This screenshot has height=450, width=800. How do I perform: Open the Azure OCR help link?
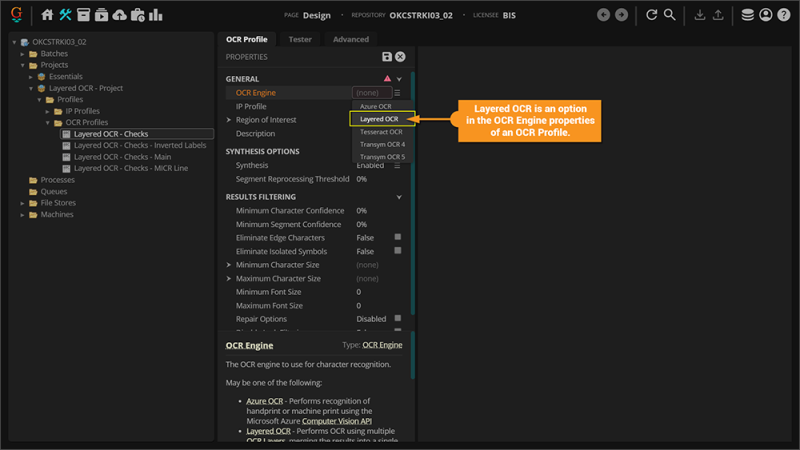tap(264, 401)
